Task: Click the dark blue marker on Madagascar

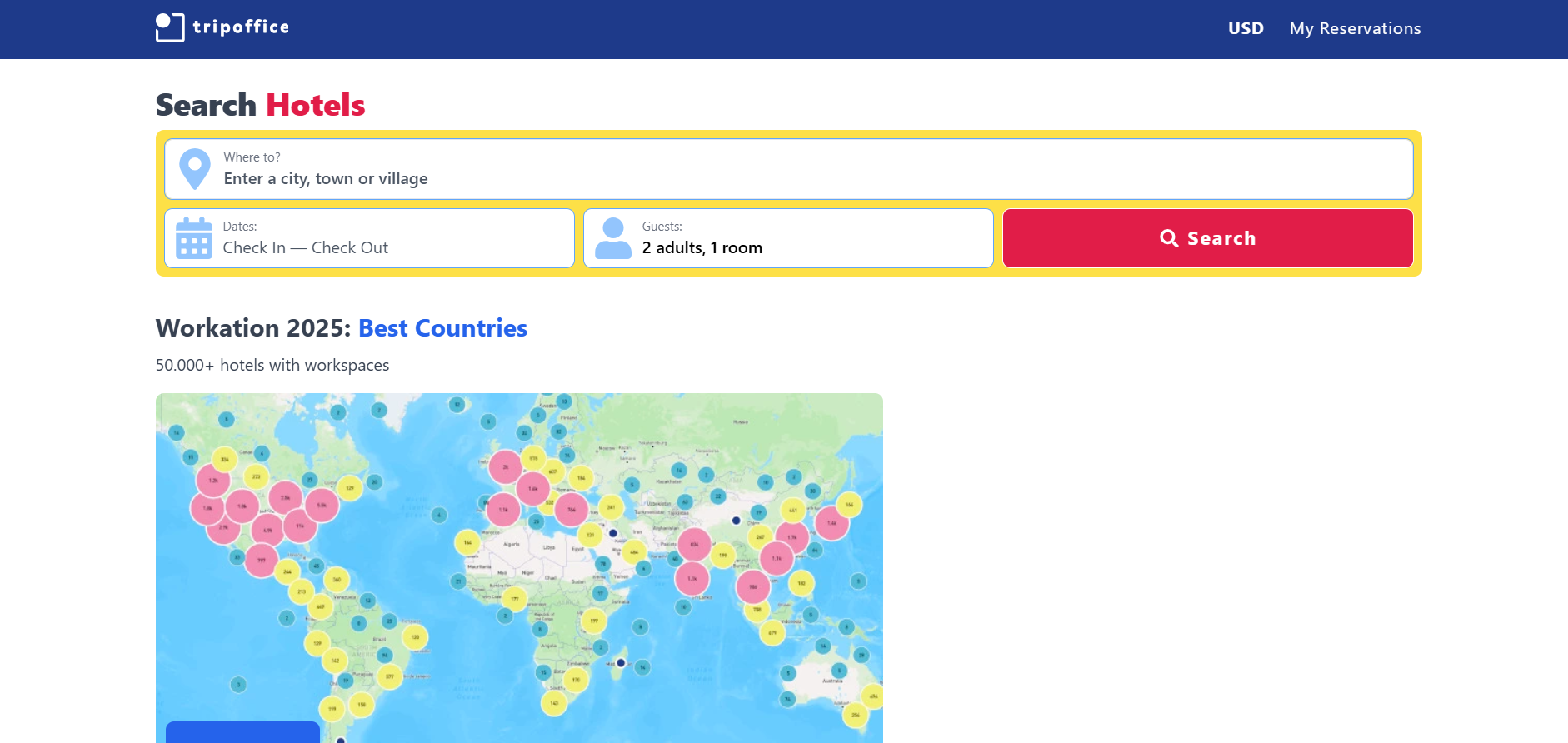Action: click(x=621, y=663)
